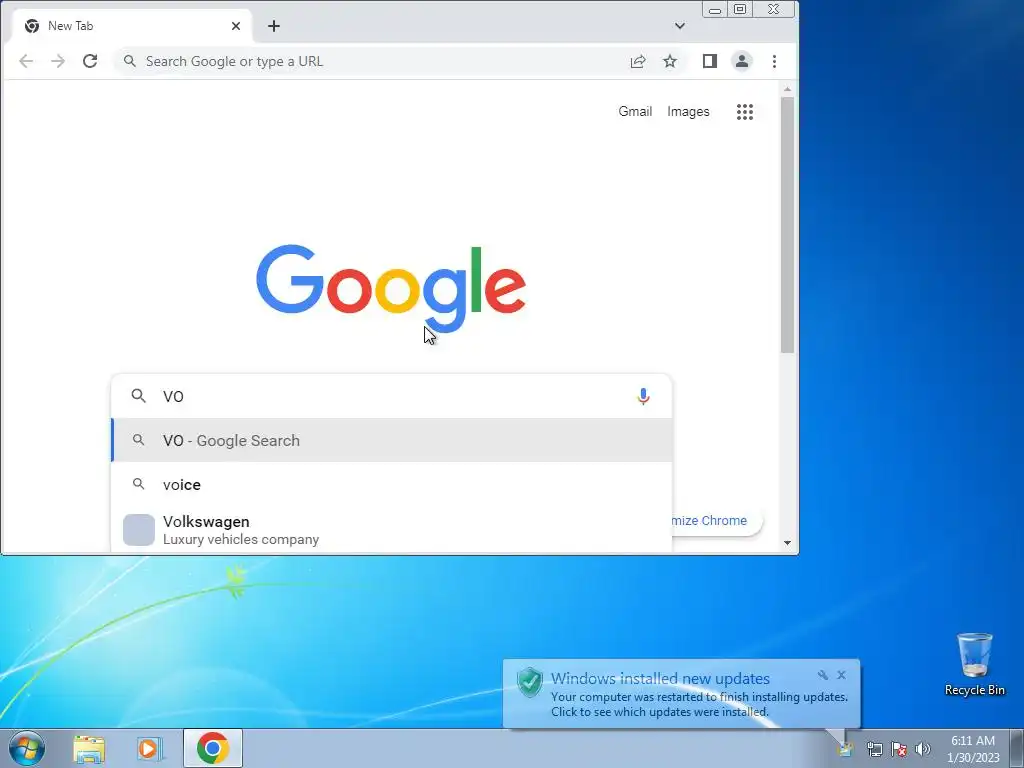
Task: Open Chrome side panel icon
Action: 710,61
